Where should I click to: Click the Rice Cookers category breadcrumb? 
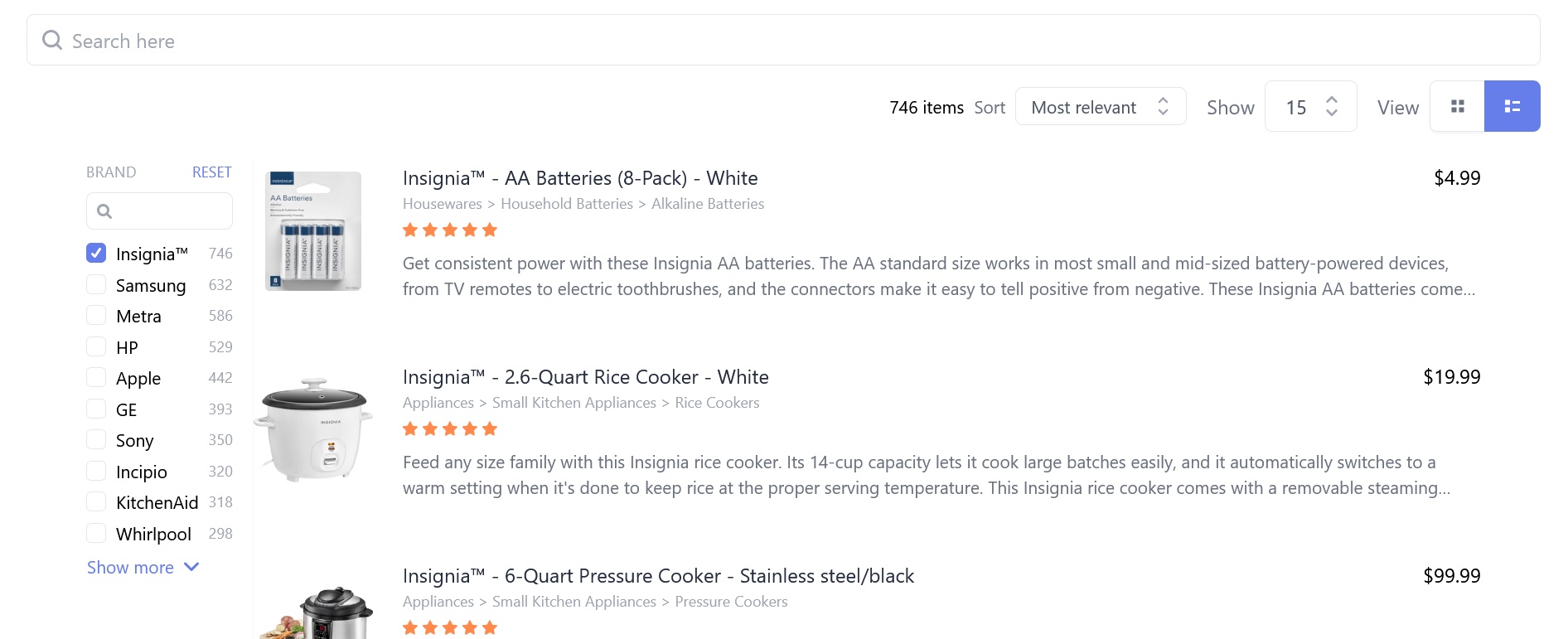tap(717, 403)
